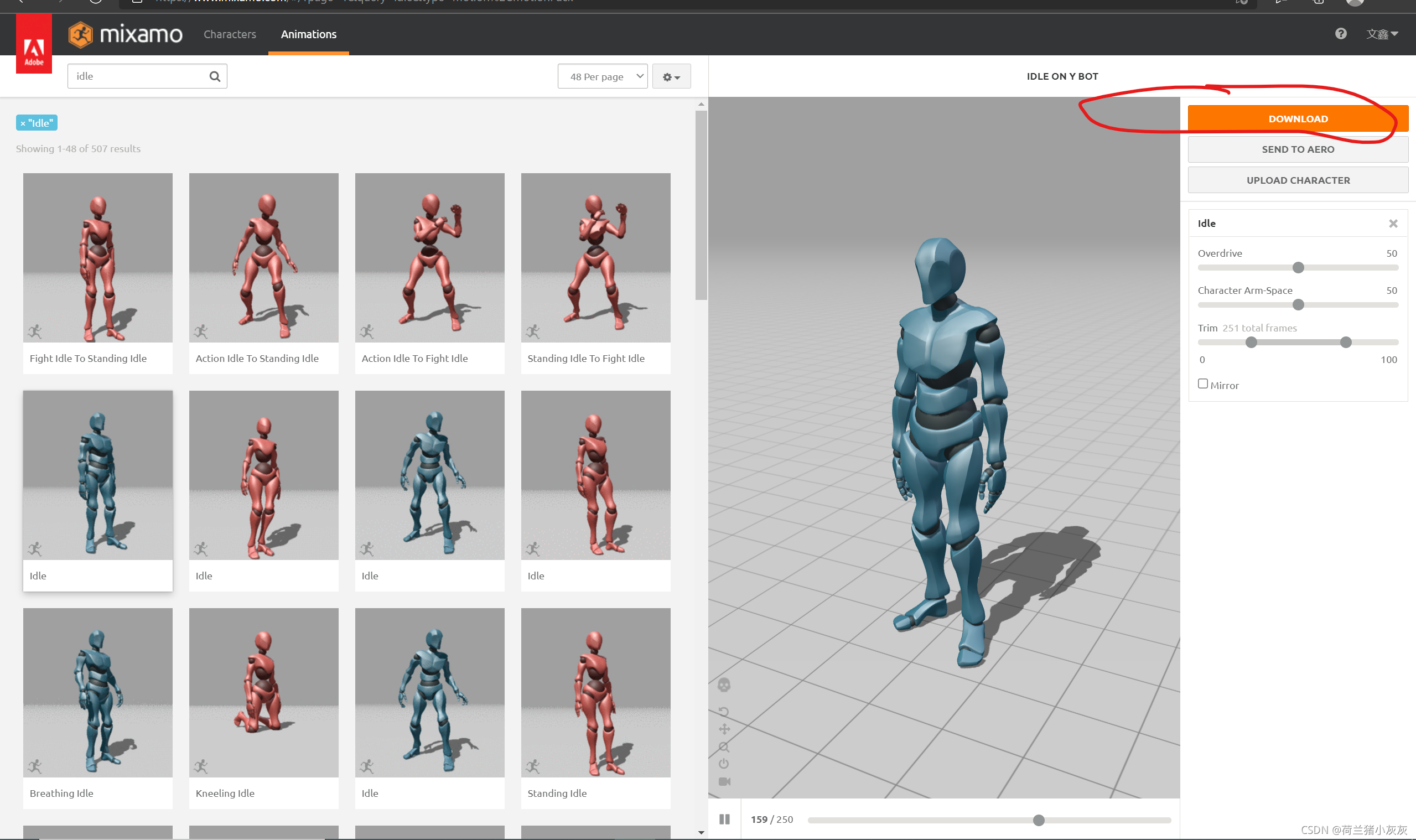
Task: Close the Idle animation settings panel
Action: [x=1393, y=224]
